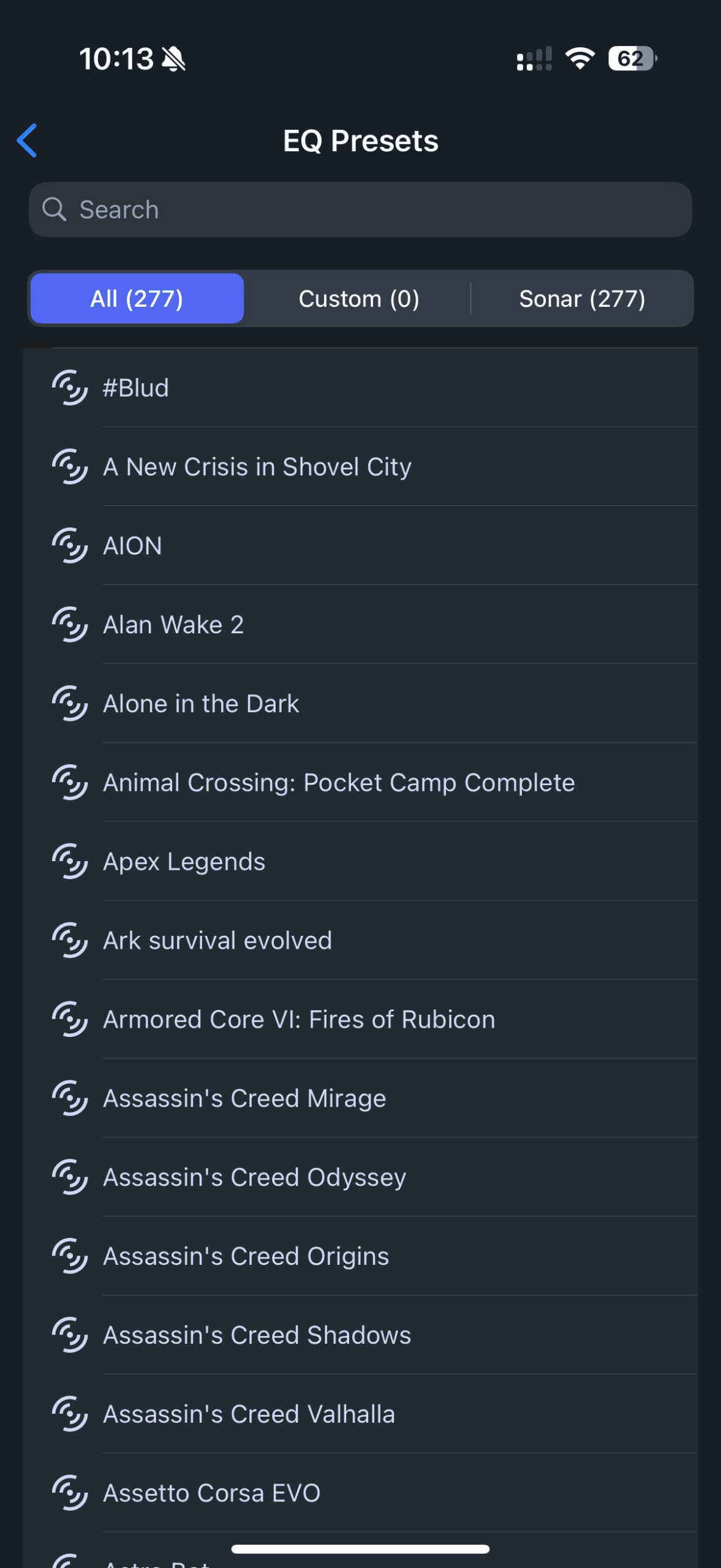This screenshot has width=721, height=1568.
Task: Switch to the Sonar (277) tab
Action: [582, 298]
